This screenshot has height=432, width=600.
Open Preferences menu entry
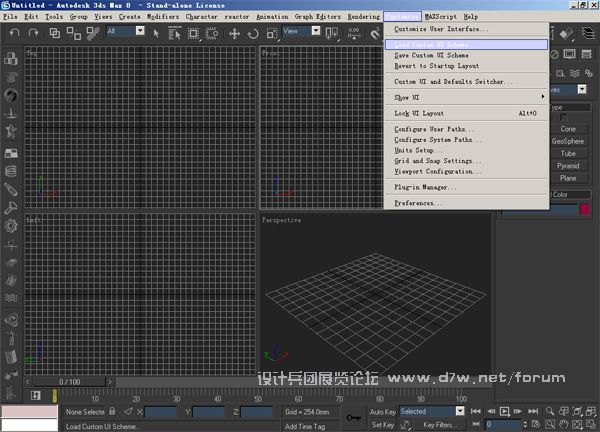click(466, 203)
